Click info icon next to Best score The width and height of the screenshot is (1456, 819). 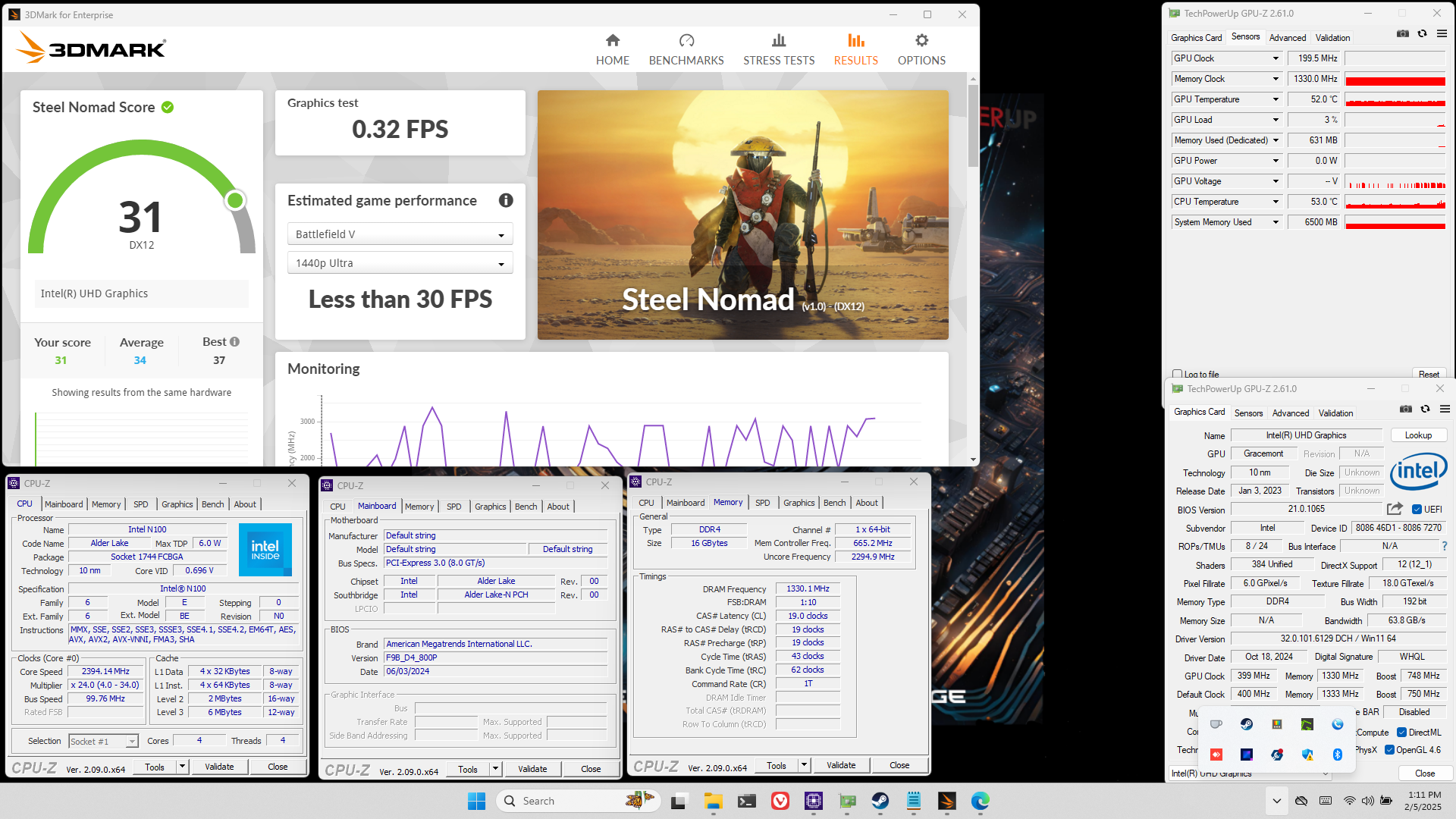235,342
